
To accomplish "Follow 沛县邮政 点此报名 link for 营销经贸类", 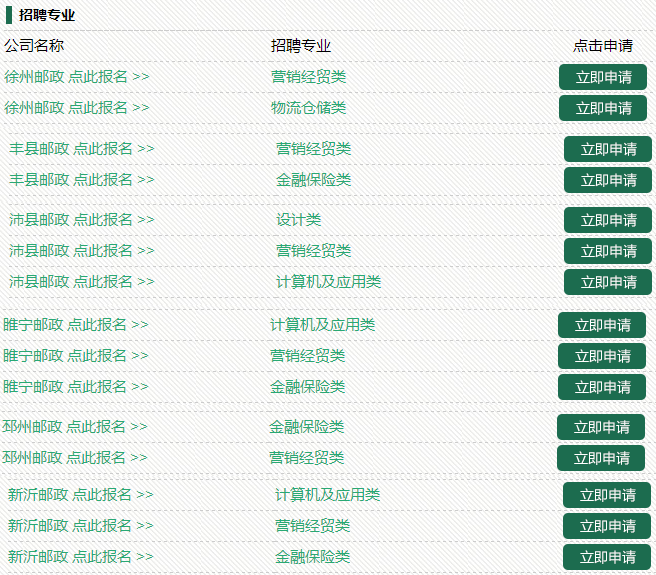I will [82, 250].
